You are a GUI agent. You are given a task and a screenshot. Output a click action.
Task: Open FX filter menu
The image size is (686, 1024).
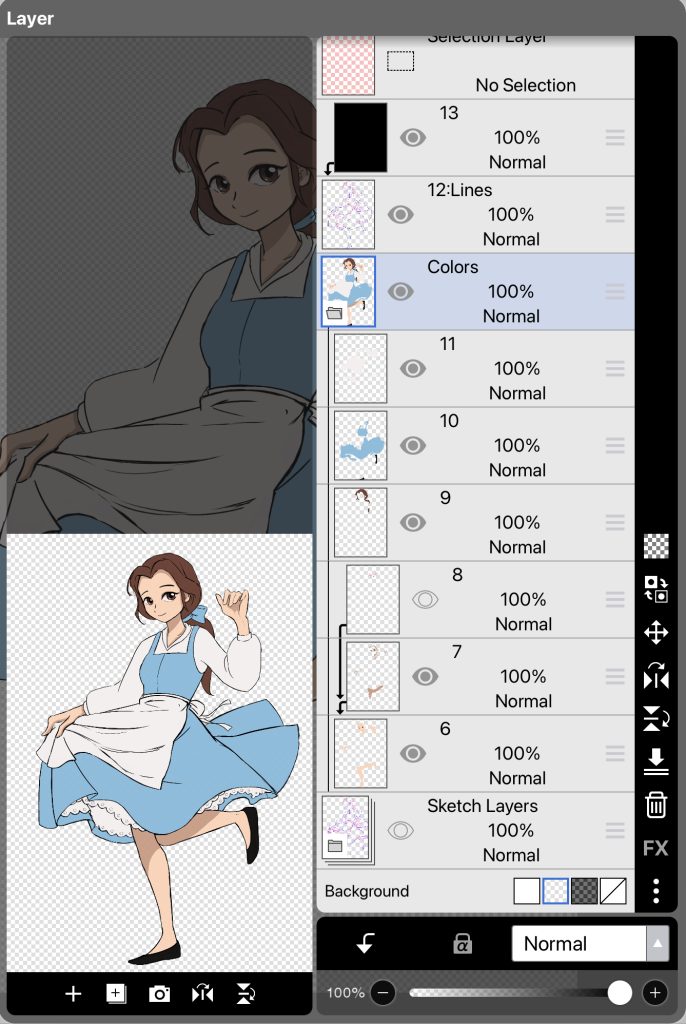coord(656,848)
